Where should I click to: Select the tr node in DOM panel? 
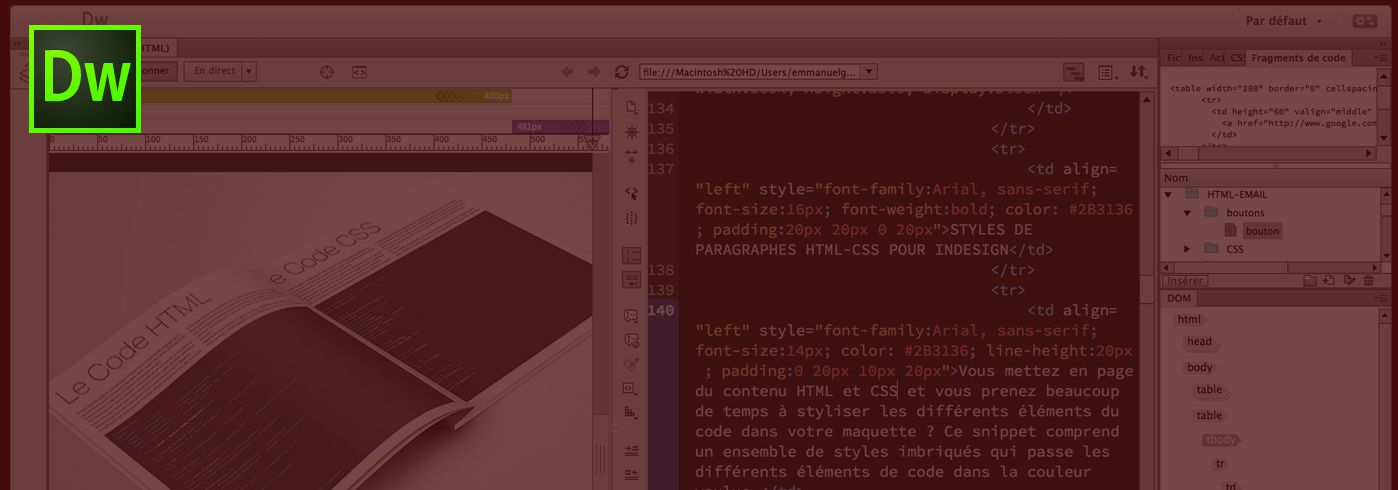(1220, 464)
